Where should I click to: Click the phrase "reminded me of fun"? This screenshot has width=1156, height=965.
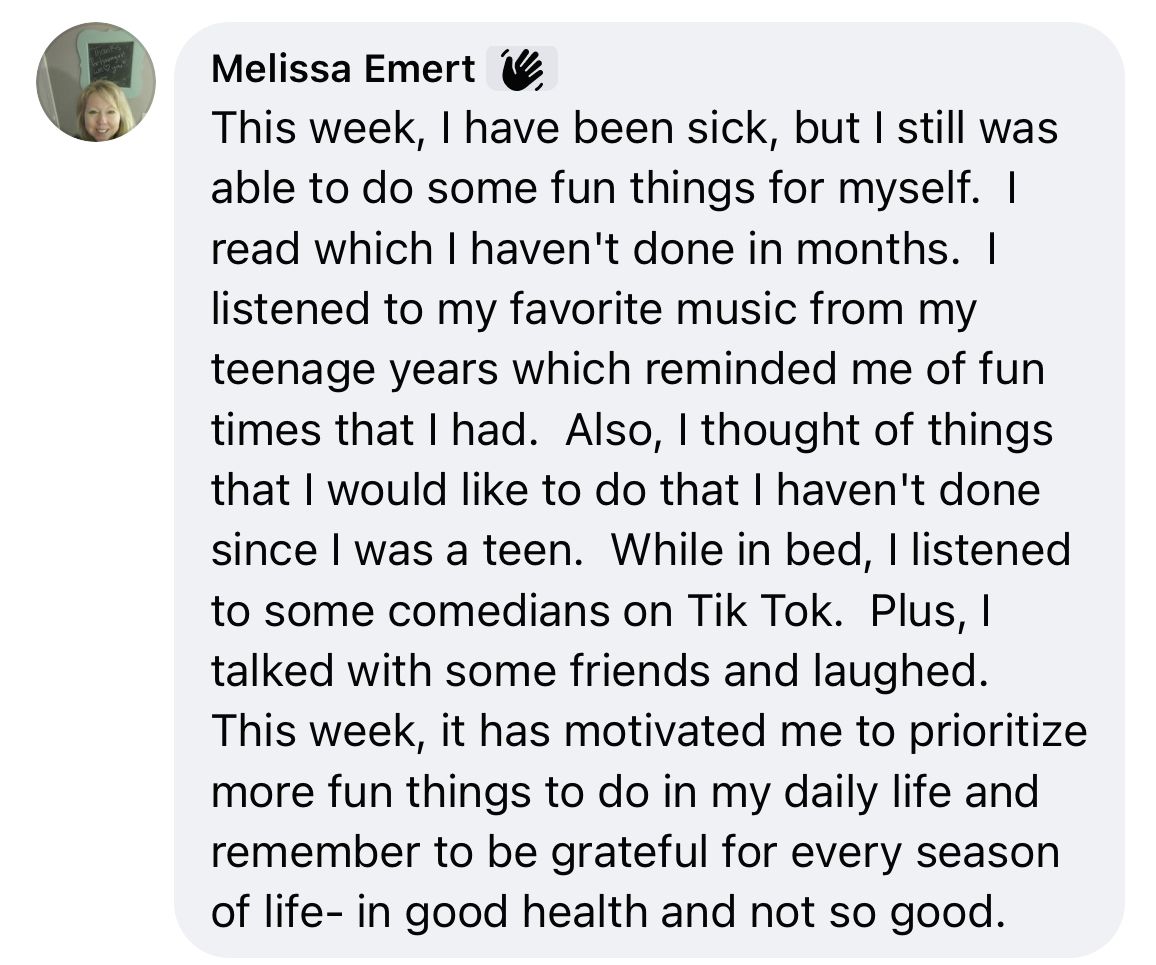tap(844, 370)
